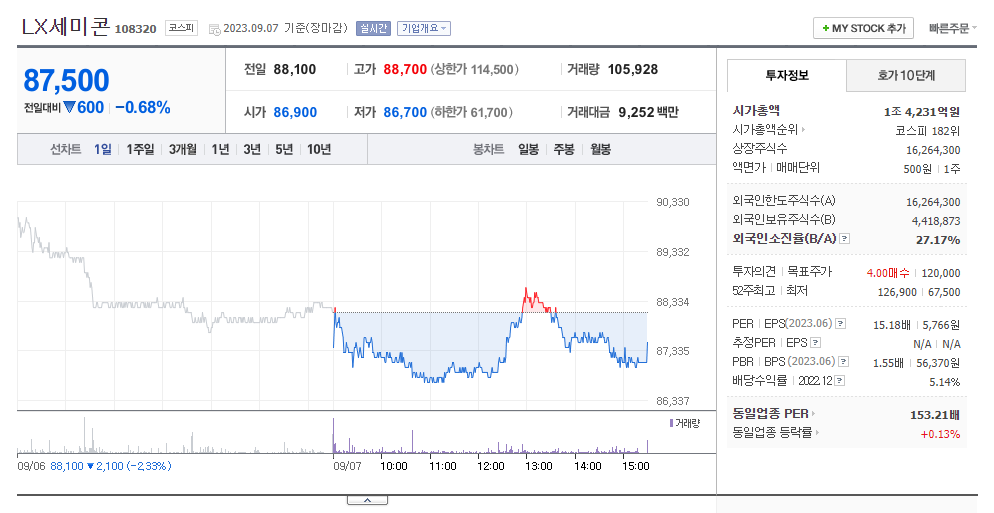Show 주봉 candlestick chart
The height and width of the screenshot is (513, 994).
(564, 150)
